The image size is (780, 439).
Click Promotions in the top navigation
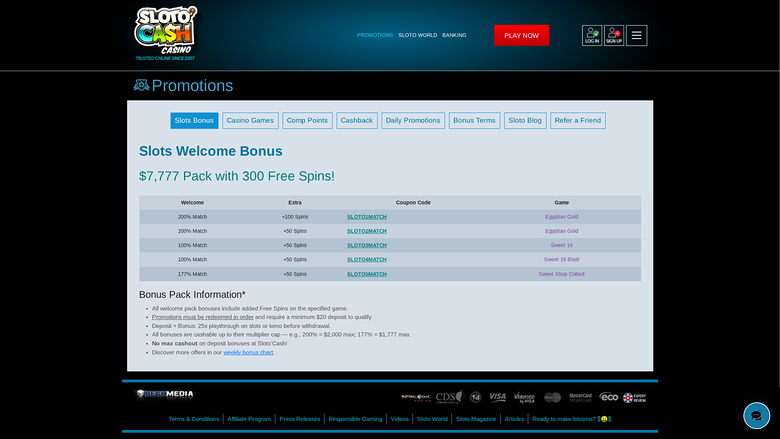pyautogui.click(x=375, y=35)
